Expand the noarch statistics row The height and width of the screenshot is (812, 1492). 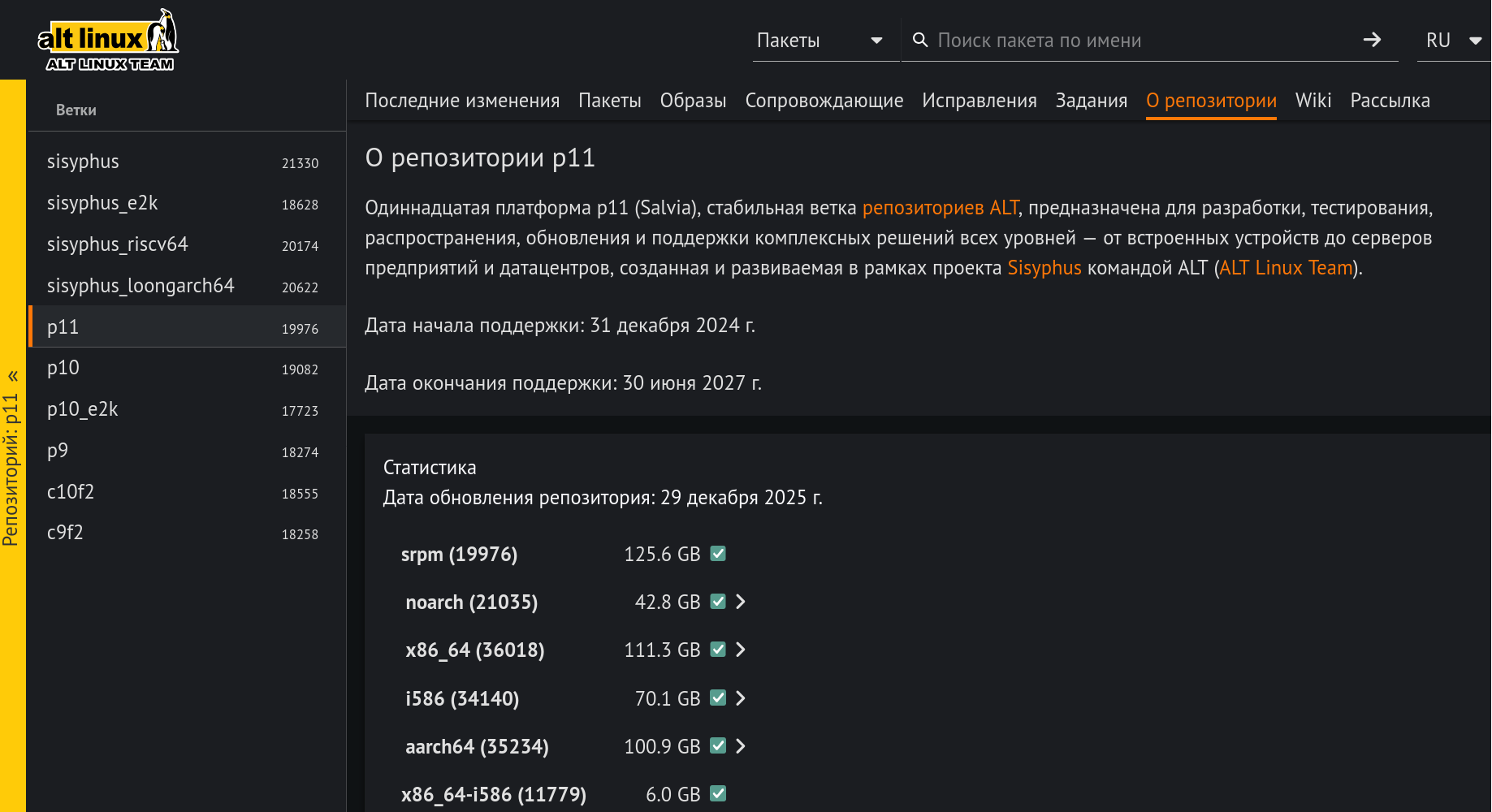(x=741, y=602)
